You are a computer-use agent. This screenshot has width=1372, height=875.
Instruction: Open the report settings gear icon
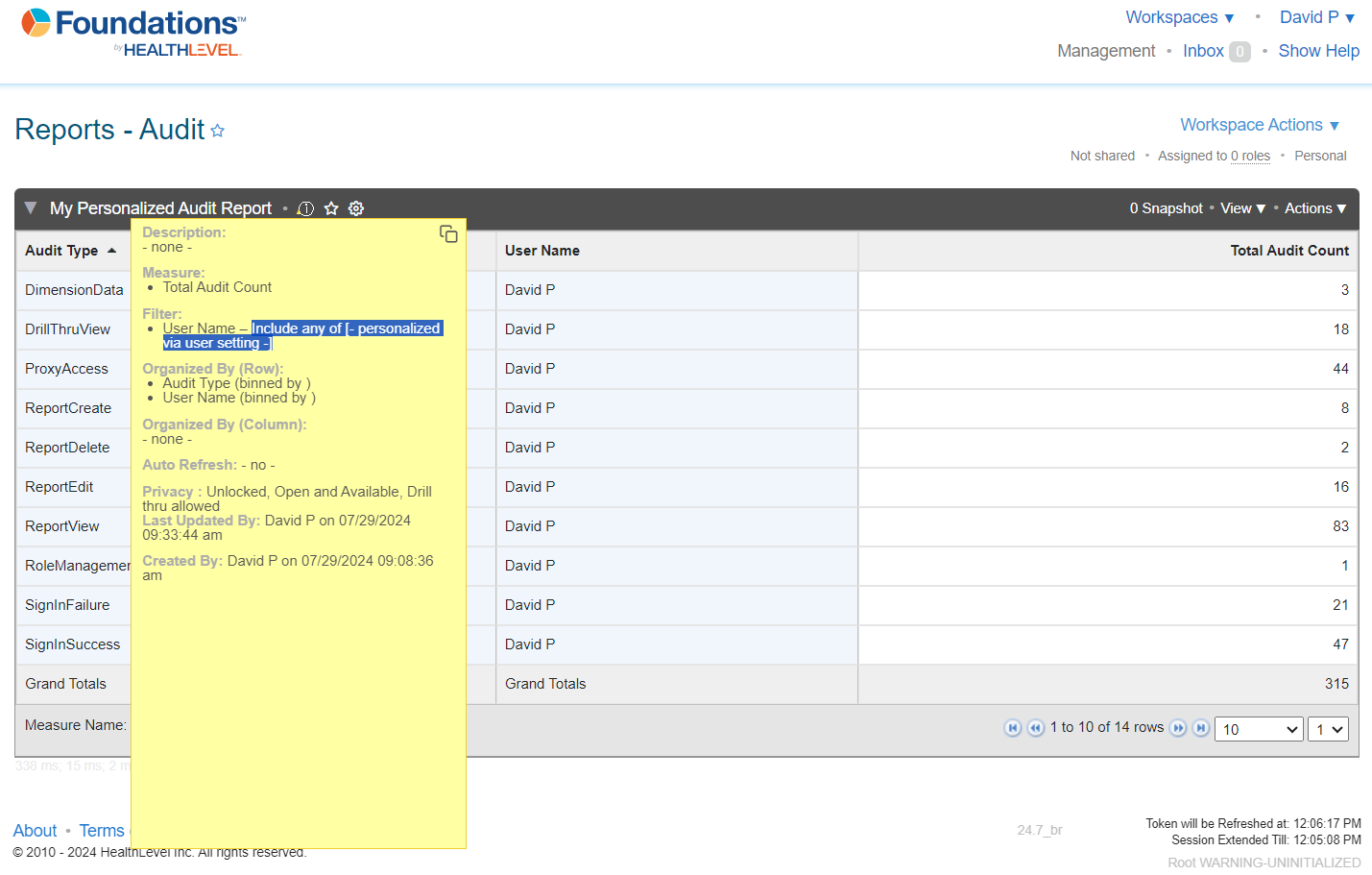pyautogui.click(x=356, y=208)
